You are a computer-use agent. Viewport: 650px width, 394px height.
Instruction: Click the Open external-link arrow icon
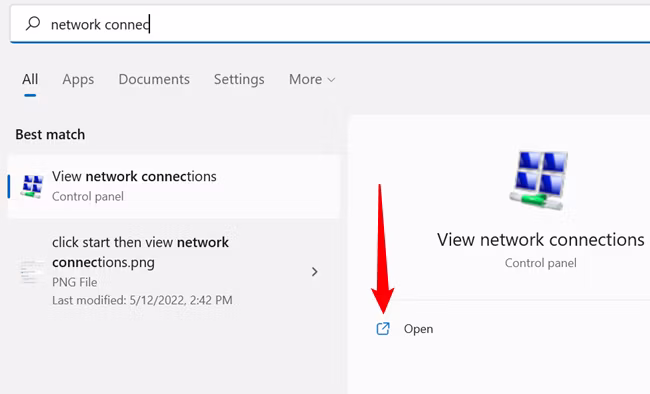pos(383,329)
